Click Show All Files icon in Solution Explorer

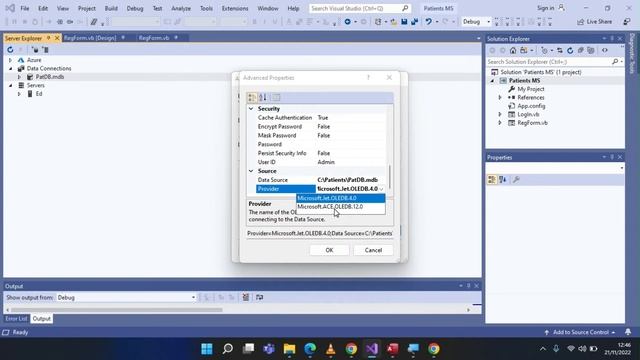point(591,50)
